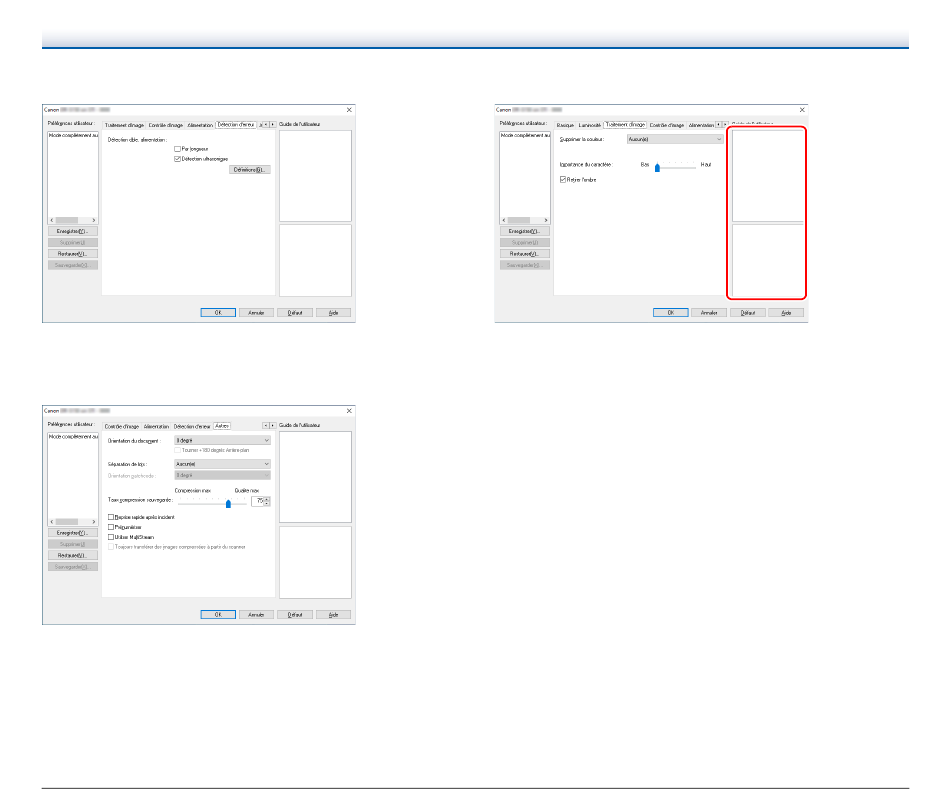Click the compression rate slider thumb

[228, 504]
